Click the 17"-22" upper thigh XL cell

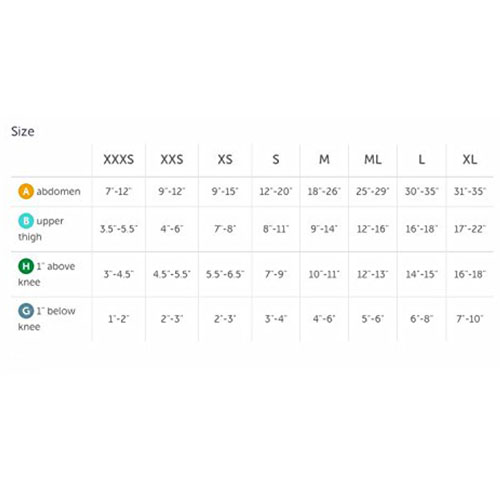pos(470,229)
